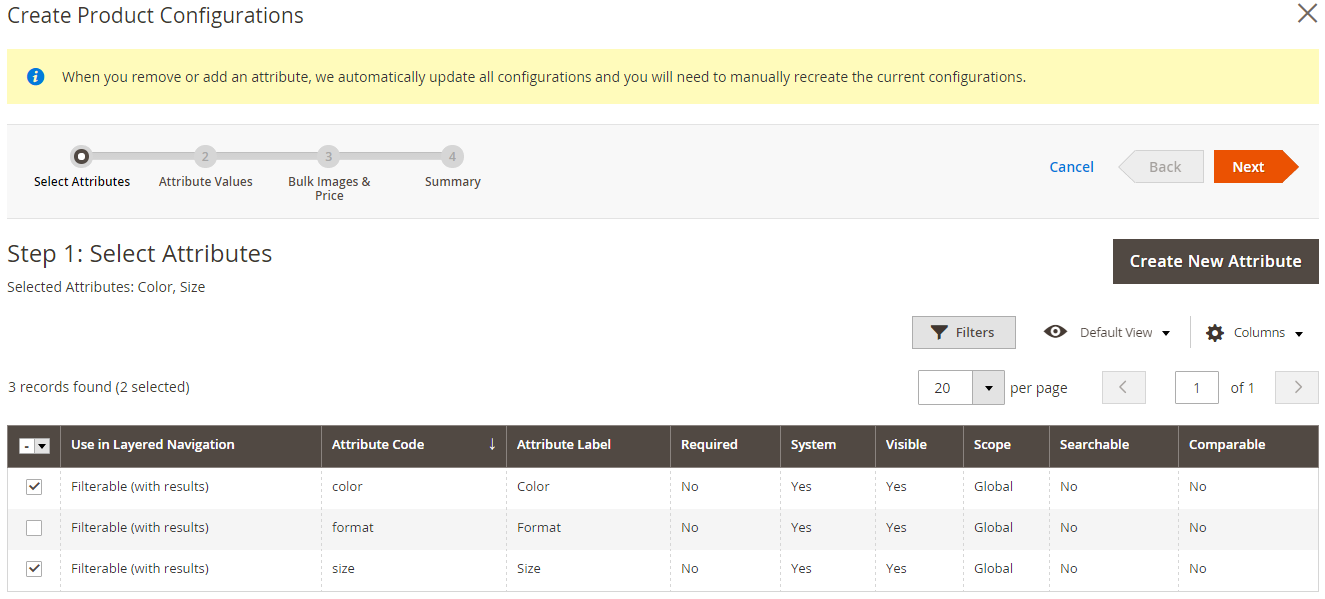
Task: Open the Filters button
Action: (963, 332)
